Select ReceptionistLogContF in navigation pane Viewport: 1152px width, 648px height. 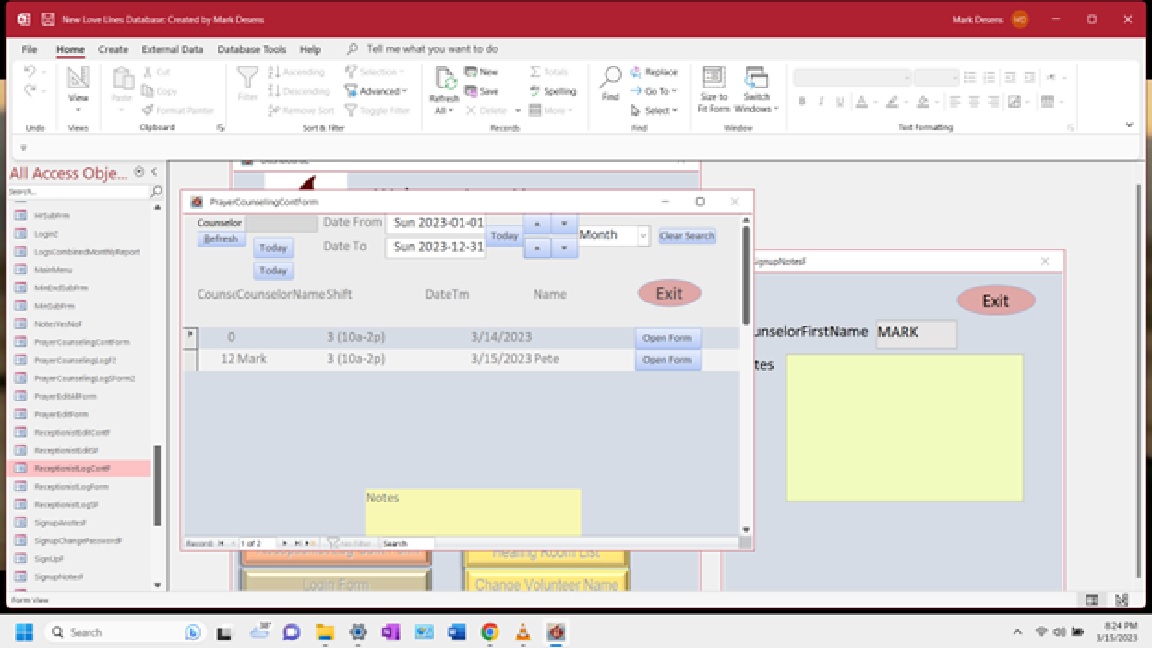coord(72,468)
